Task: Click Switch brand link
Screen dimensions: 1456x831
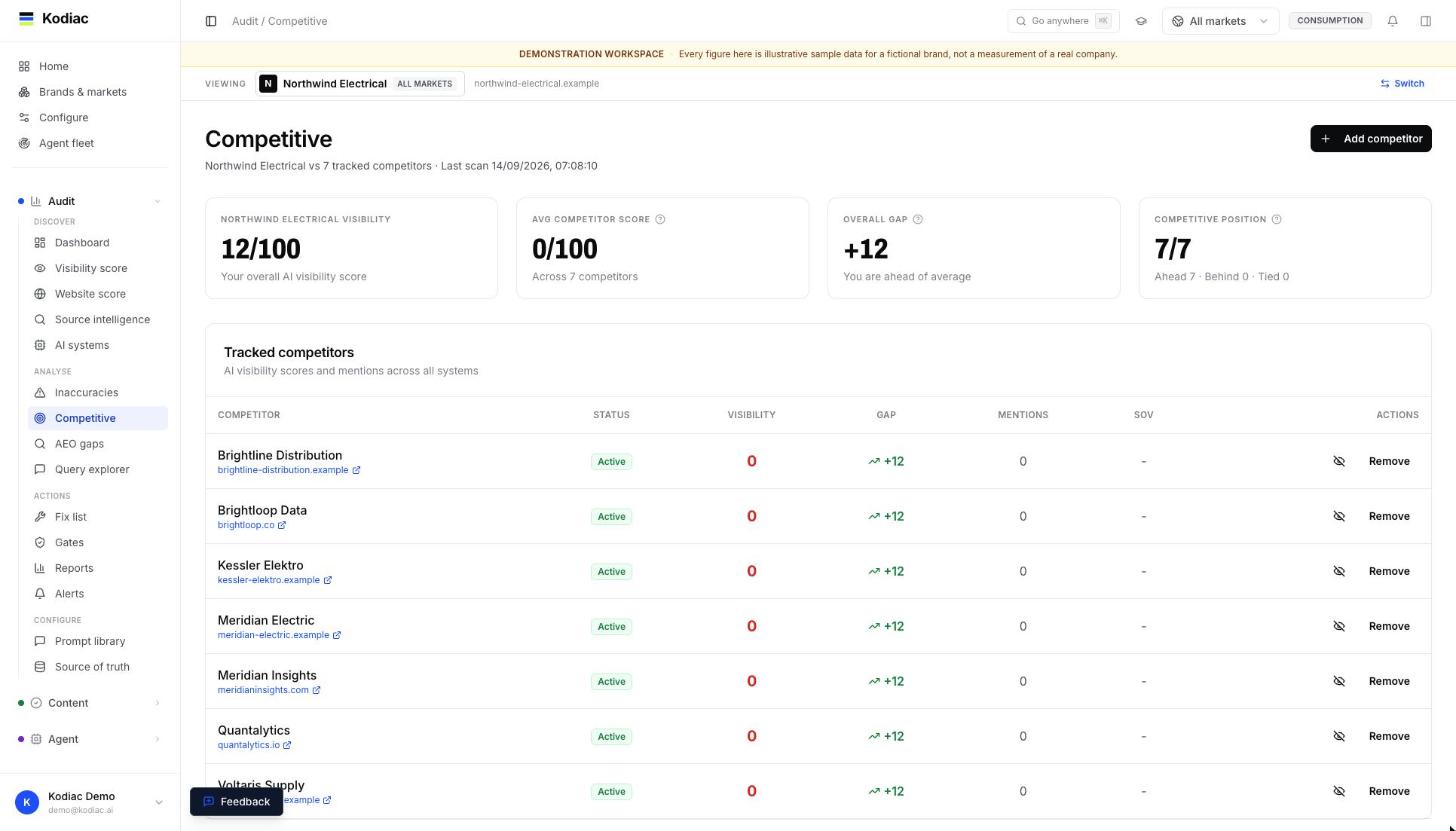Action: 1402,84
